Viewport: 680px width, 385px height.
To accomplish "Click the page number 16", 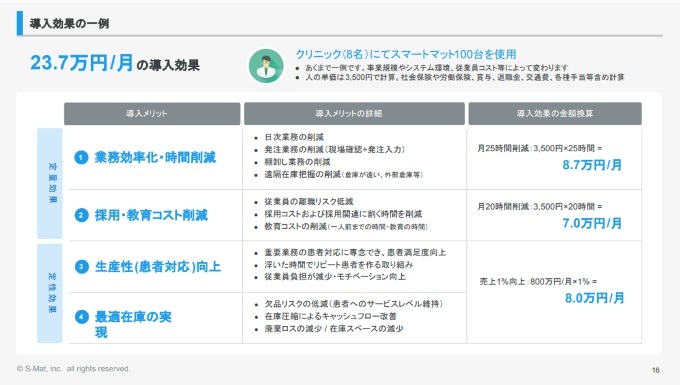I will [x=655, y=370].
